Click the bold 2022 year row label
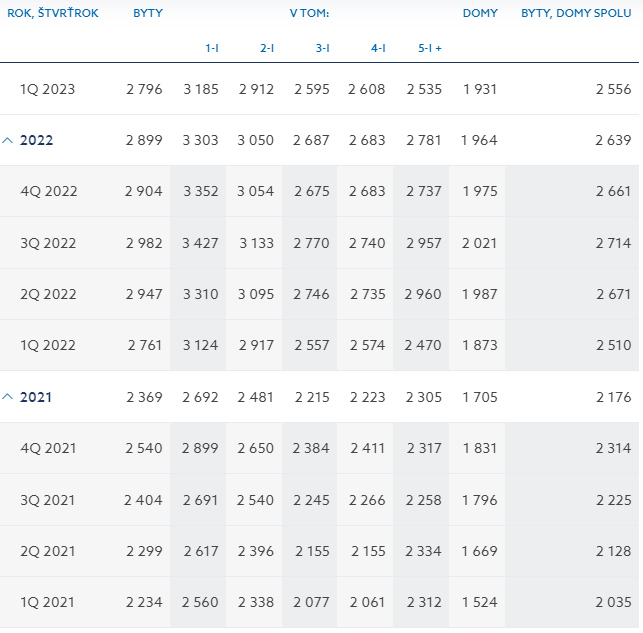 coord(37,141)
